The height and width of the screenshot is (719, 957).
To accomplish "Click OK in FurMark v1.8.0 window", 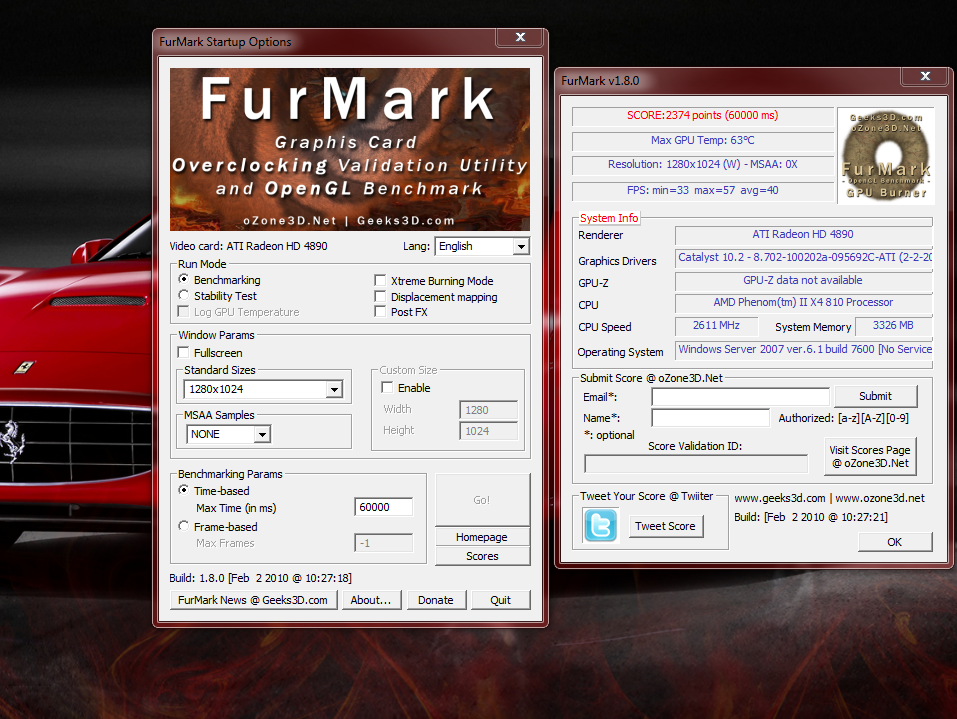I will (x=895, y=542).
